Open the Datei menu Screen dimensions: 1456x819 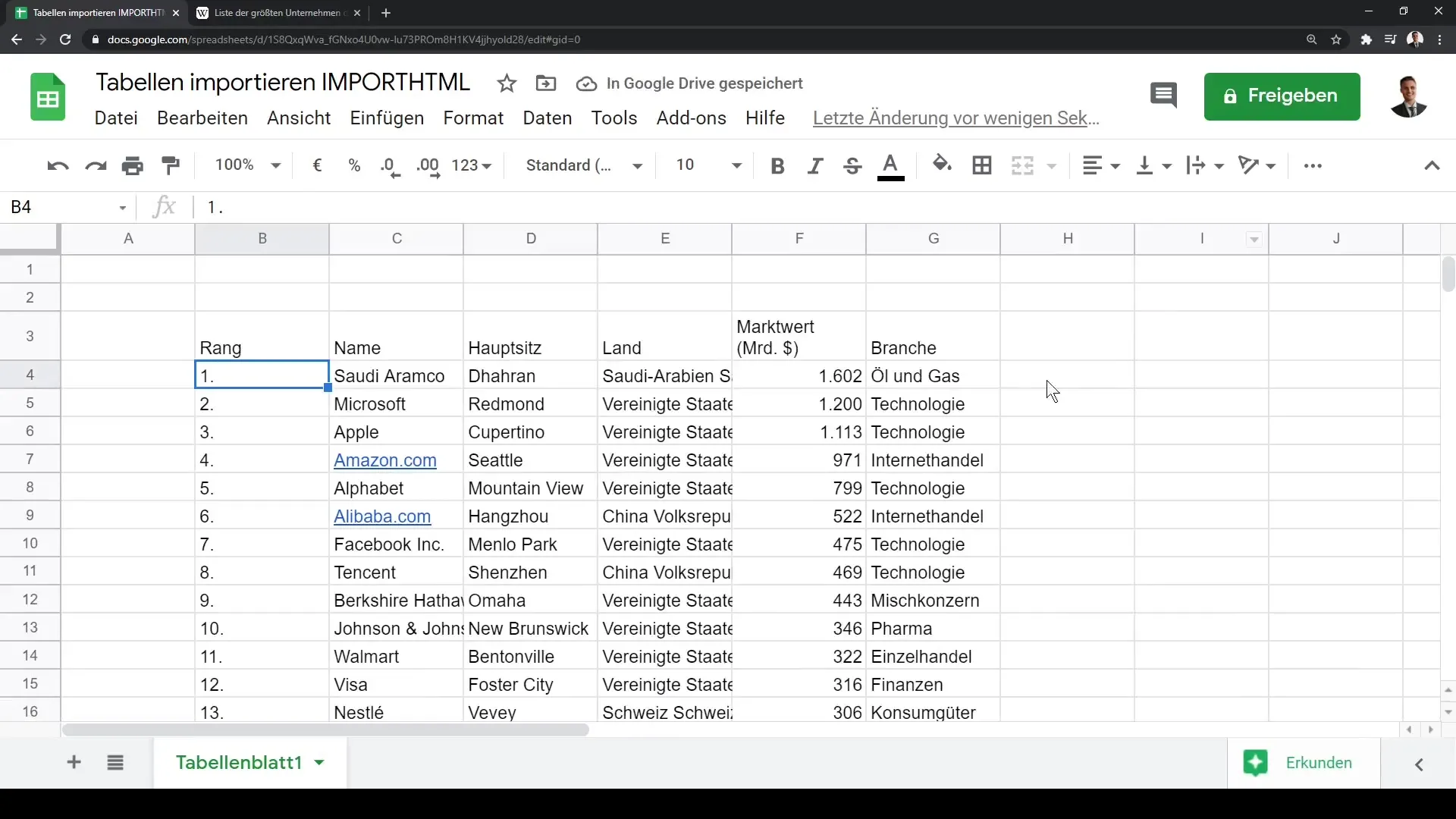(x=116, y=118)
